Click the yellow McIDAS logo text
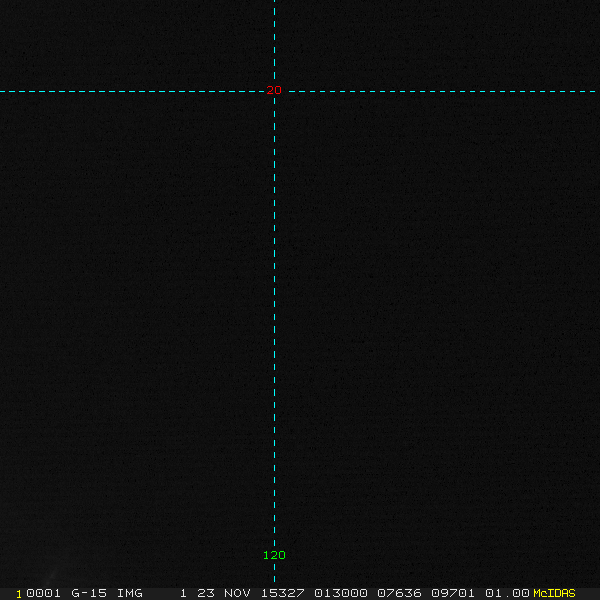 coord(554,593)
